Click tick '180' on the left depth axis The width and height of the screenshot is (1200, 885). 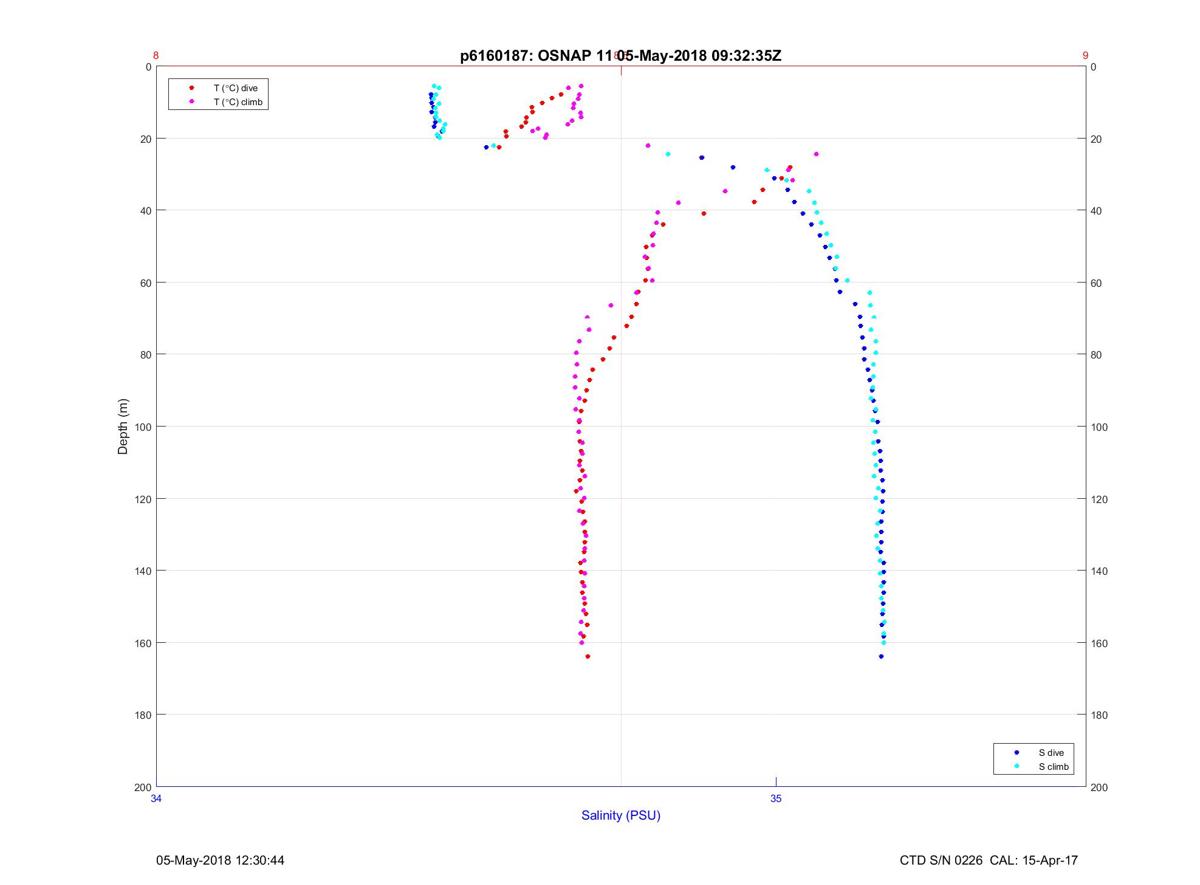pyautogui.click(x=142, y=715)
